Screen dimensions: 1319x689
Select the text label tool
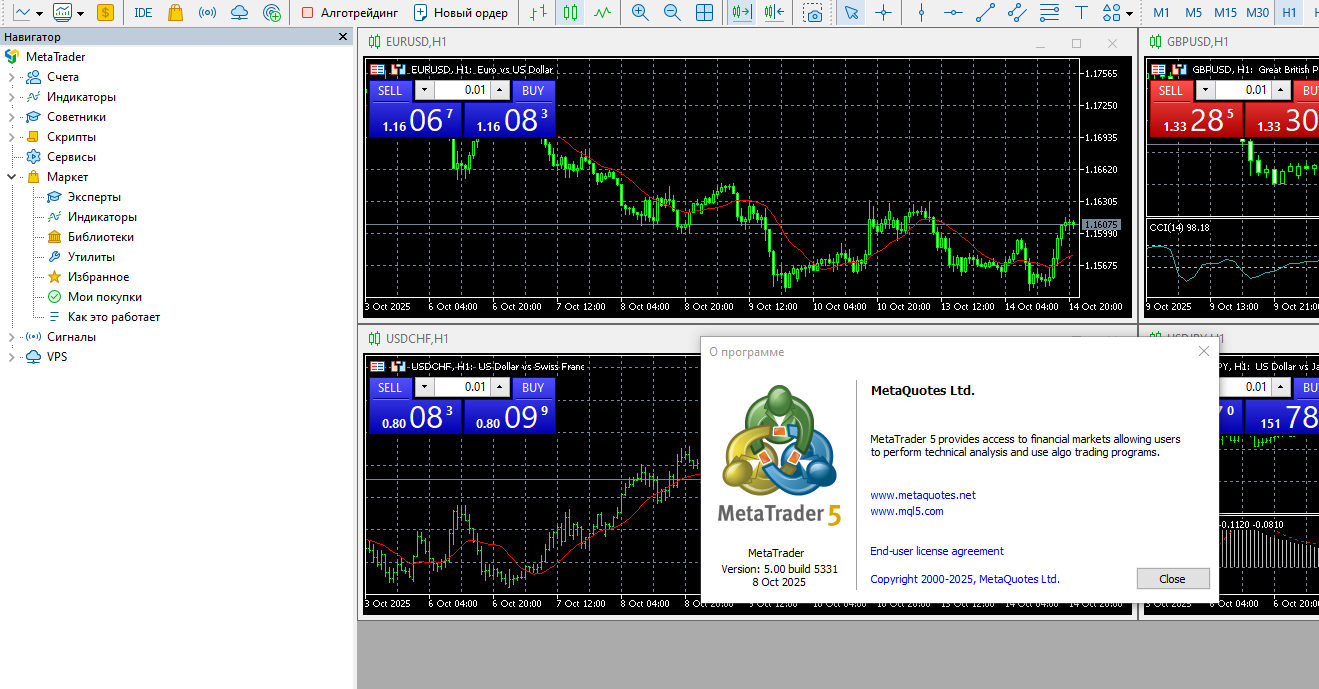coord(1081,13)
